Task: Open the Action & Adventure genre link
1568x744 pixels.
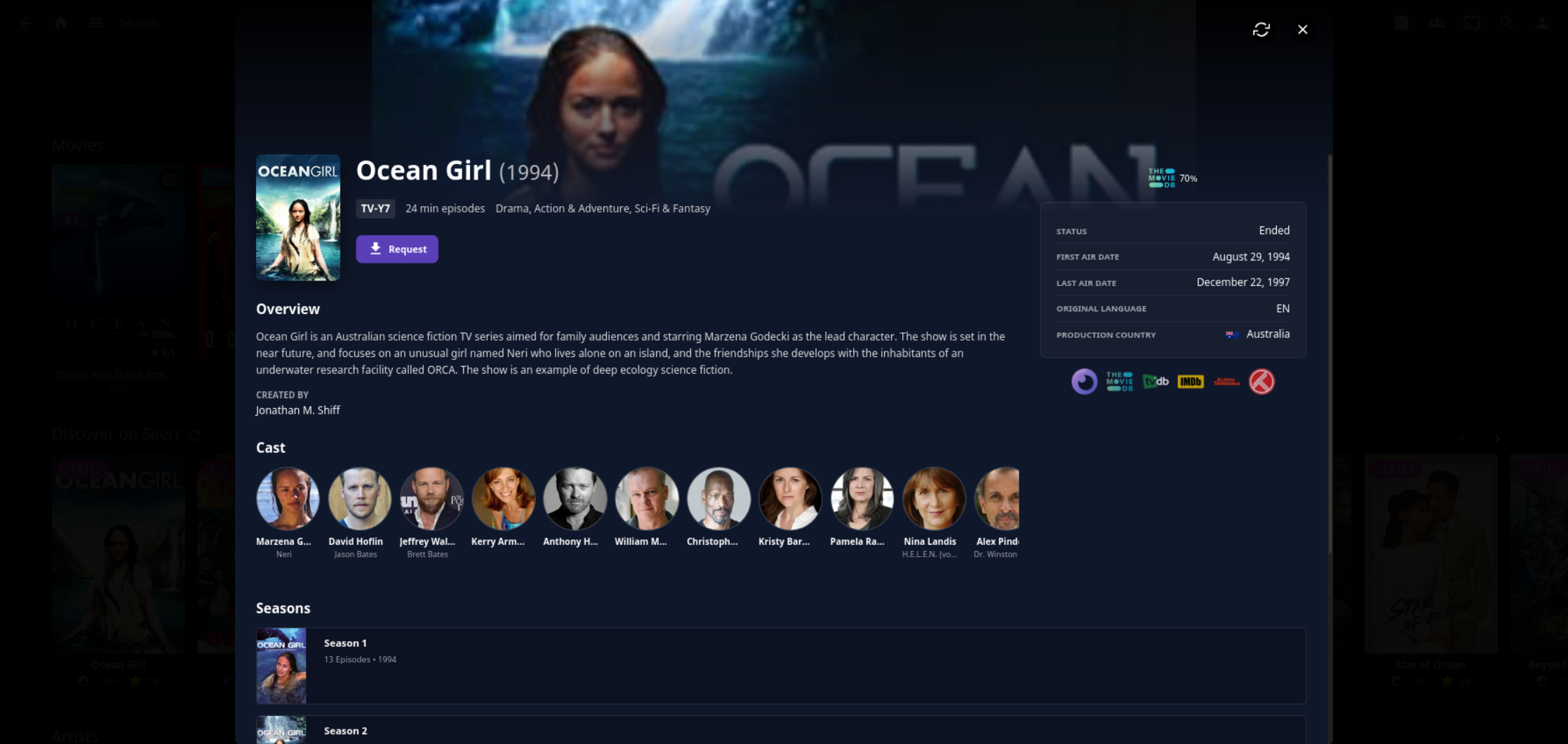Action: (582, 208)
